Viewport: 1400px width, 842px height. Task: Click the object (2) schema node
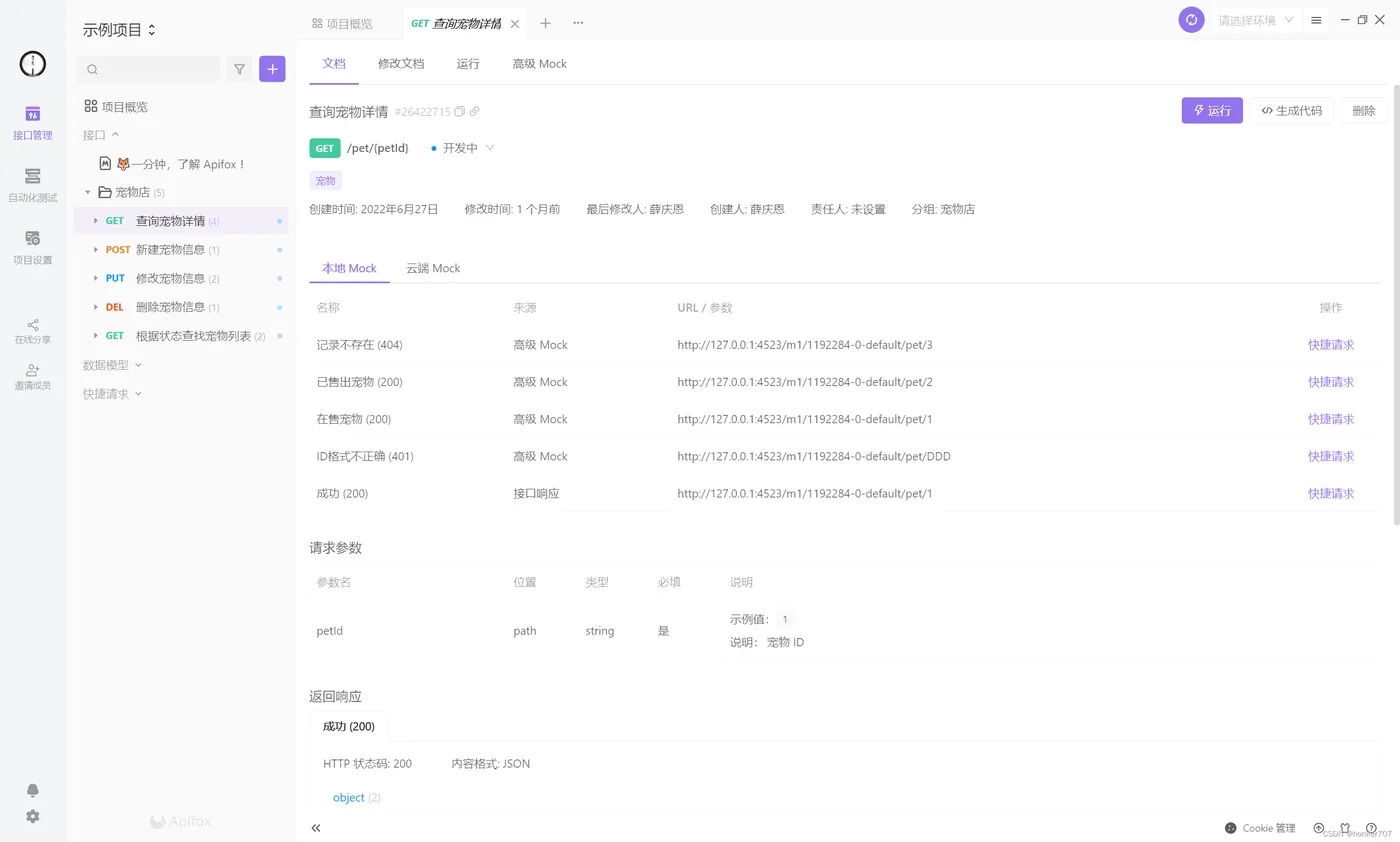tap(356, 797)
